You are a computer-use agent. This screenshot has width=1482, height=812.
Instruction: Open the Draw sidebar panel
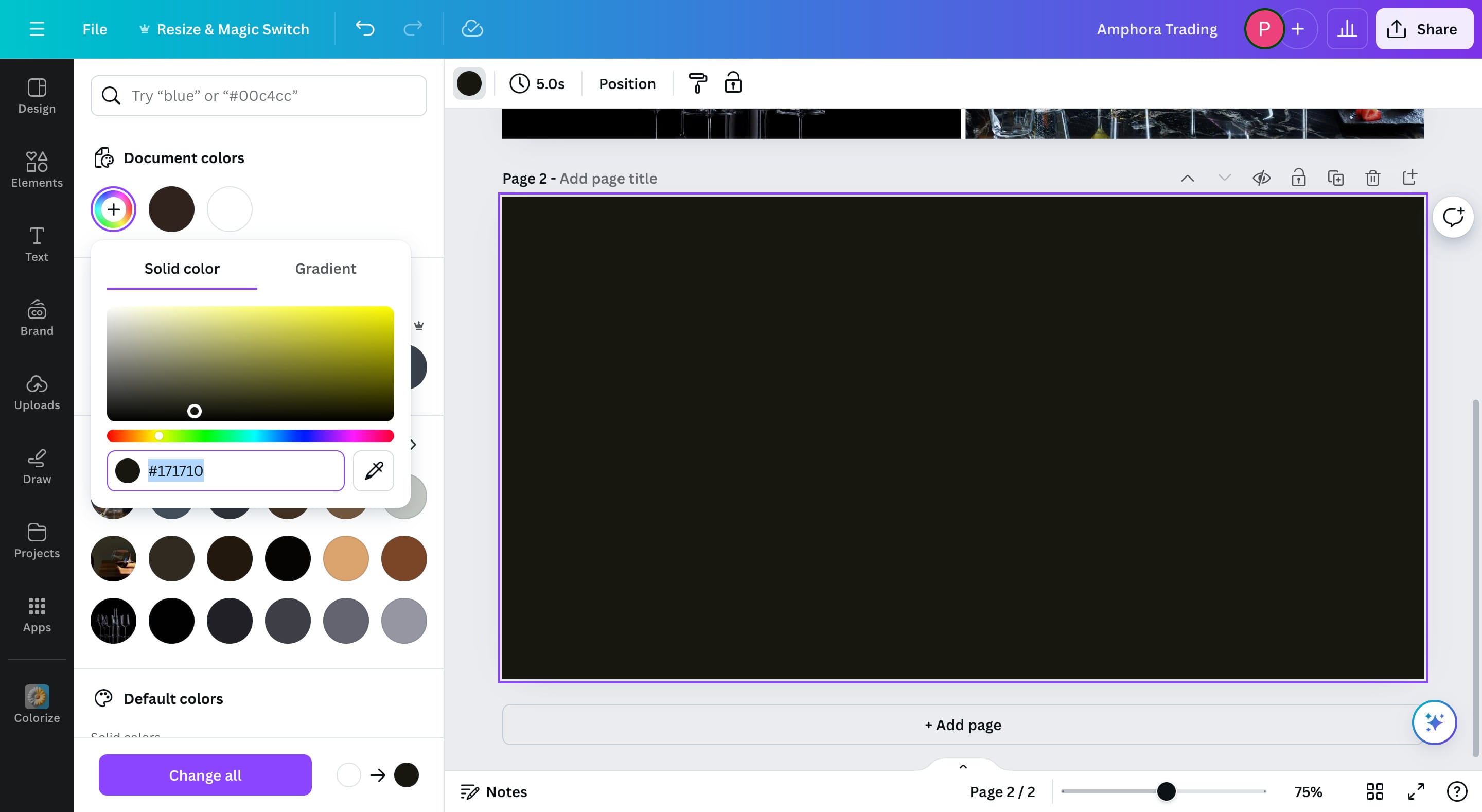[x=37, y=466]
